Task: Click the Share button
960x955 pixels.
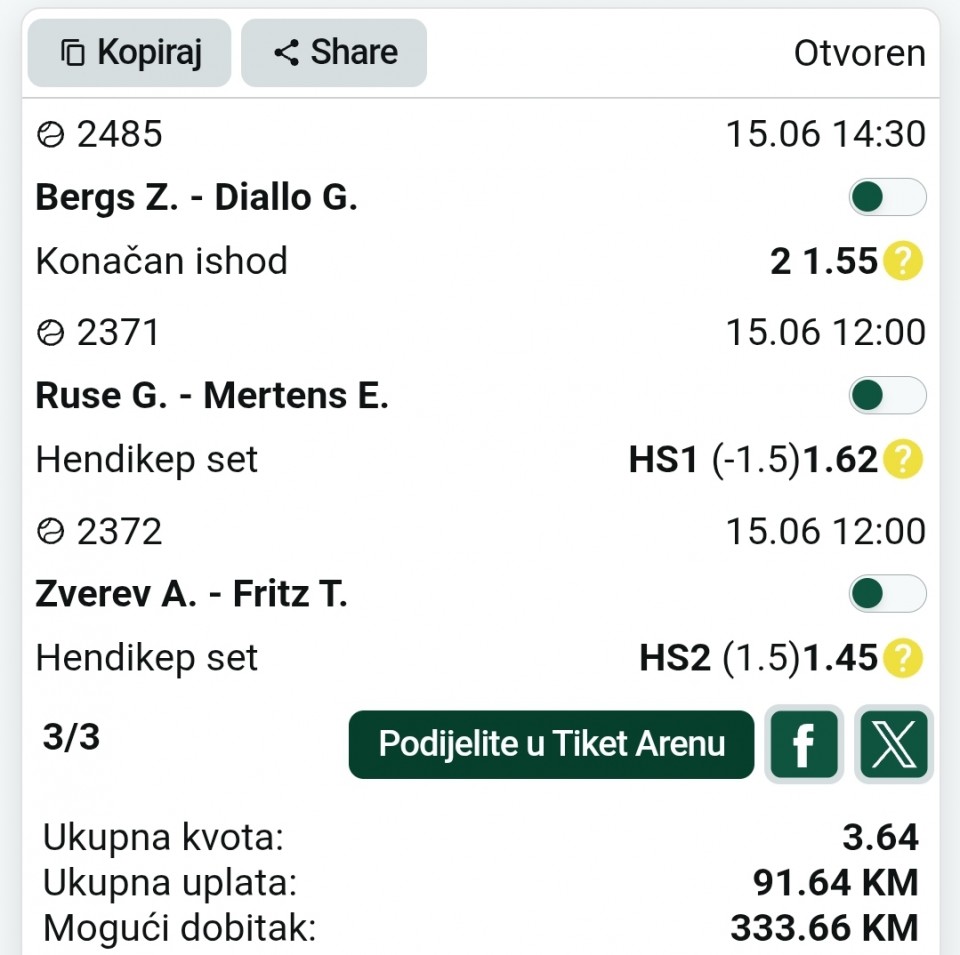Action: 334,53
